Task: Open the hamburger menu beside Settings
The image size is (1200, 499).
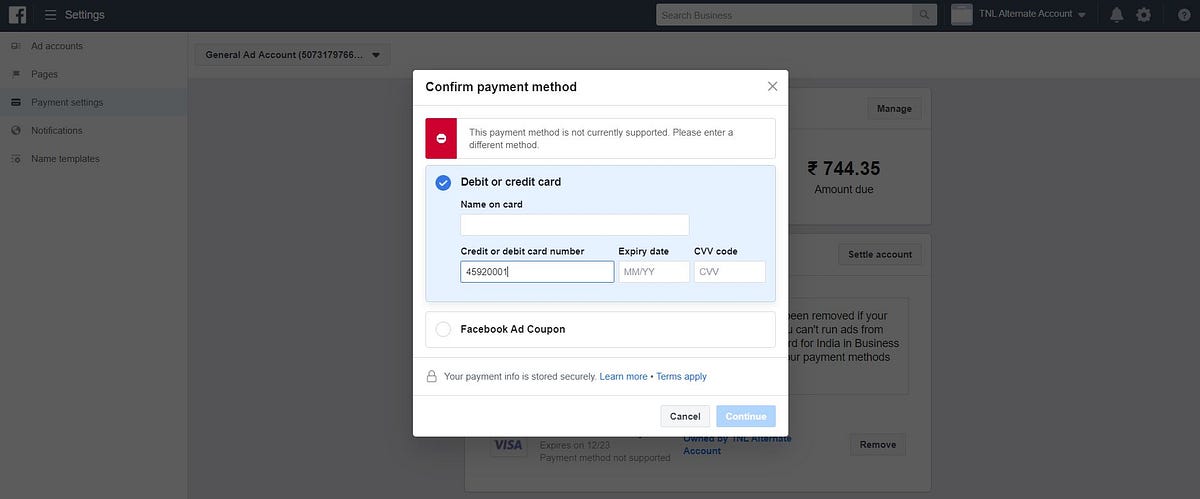Action: point(50,15)
